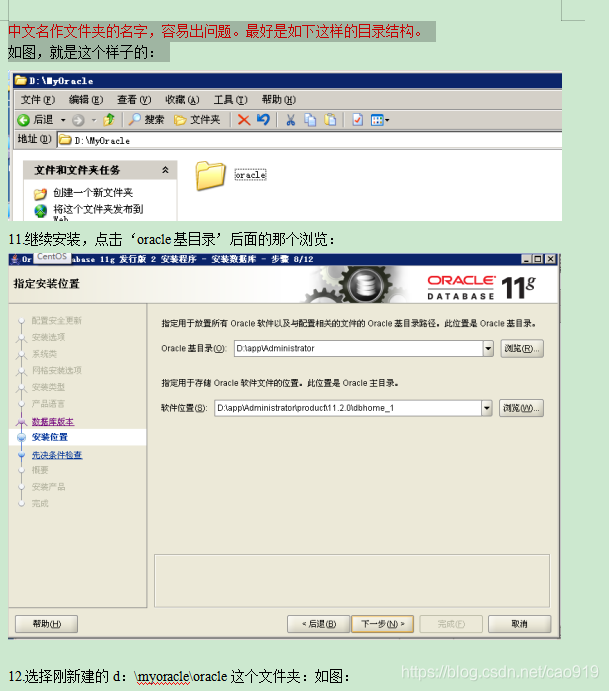Click the Java icon in installer title bar
609x691 pixels.
(x=15, y=259)
